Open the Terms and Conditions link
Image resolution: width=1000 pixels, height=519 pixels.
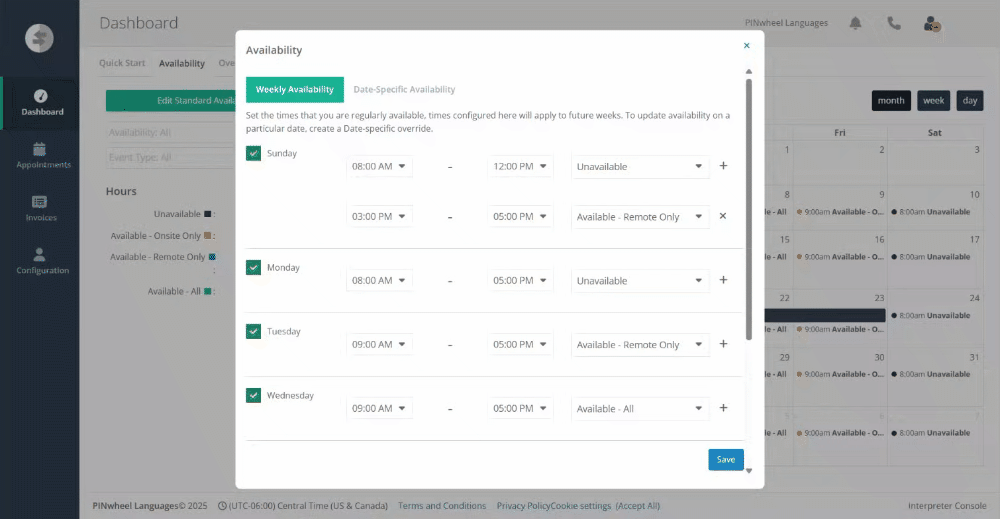pyautogui.click(x=442, y=506)
